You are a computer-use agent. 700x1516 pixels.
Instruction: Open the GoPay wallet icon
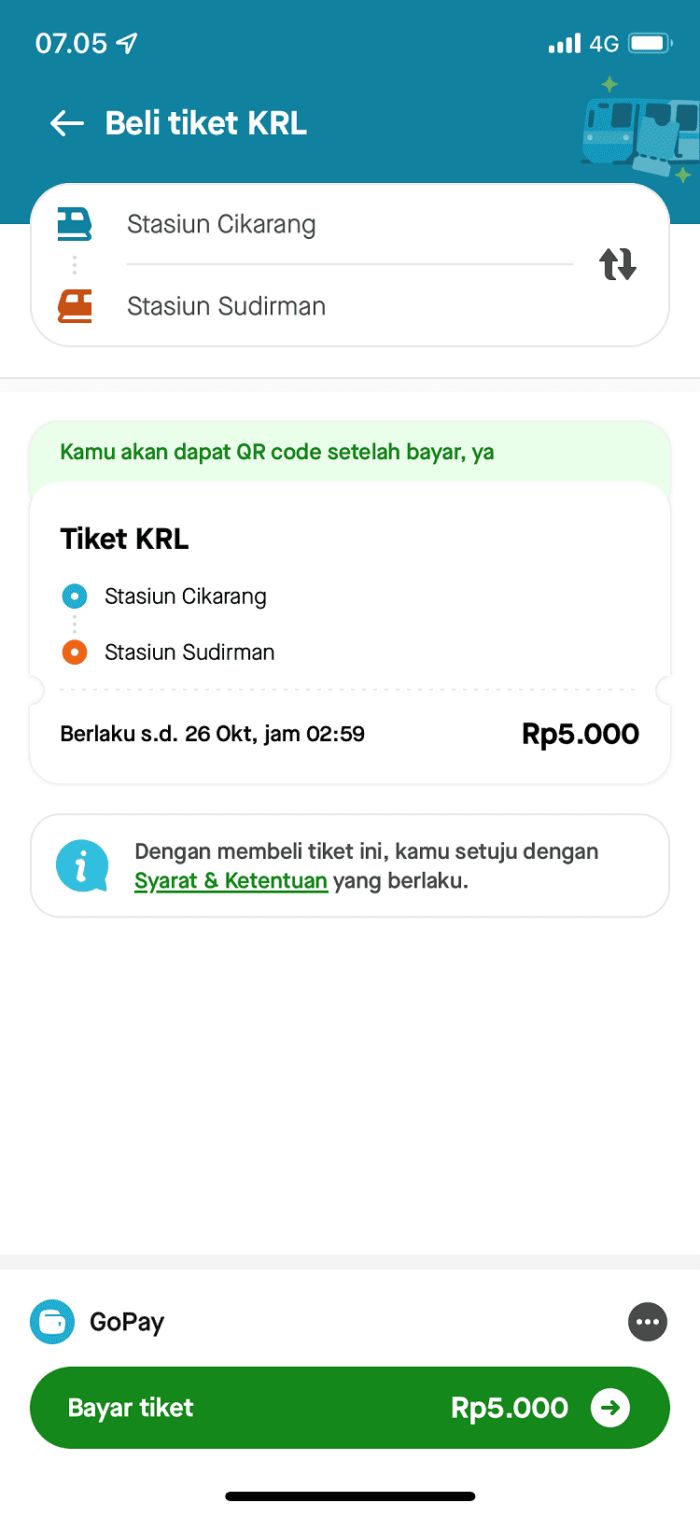pyautogui.click(x=52, y=1321)
